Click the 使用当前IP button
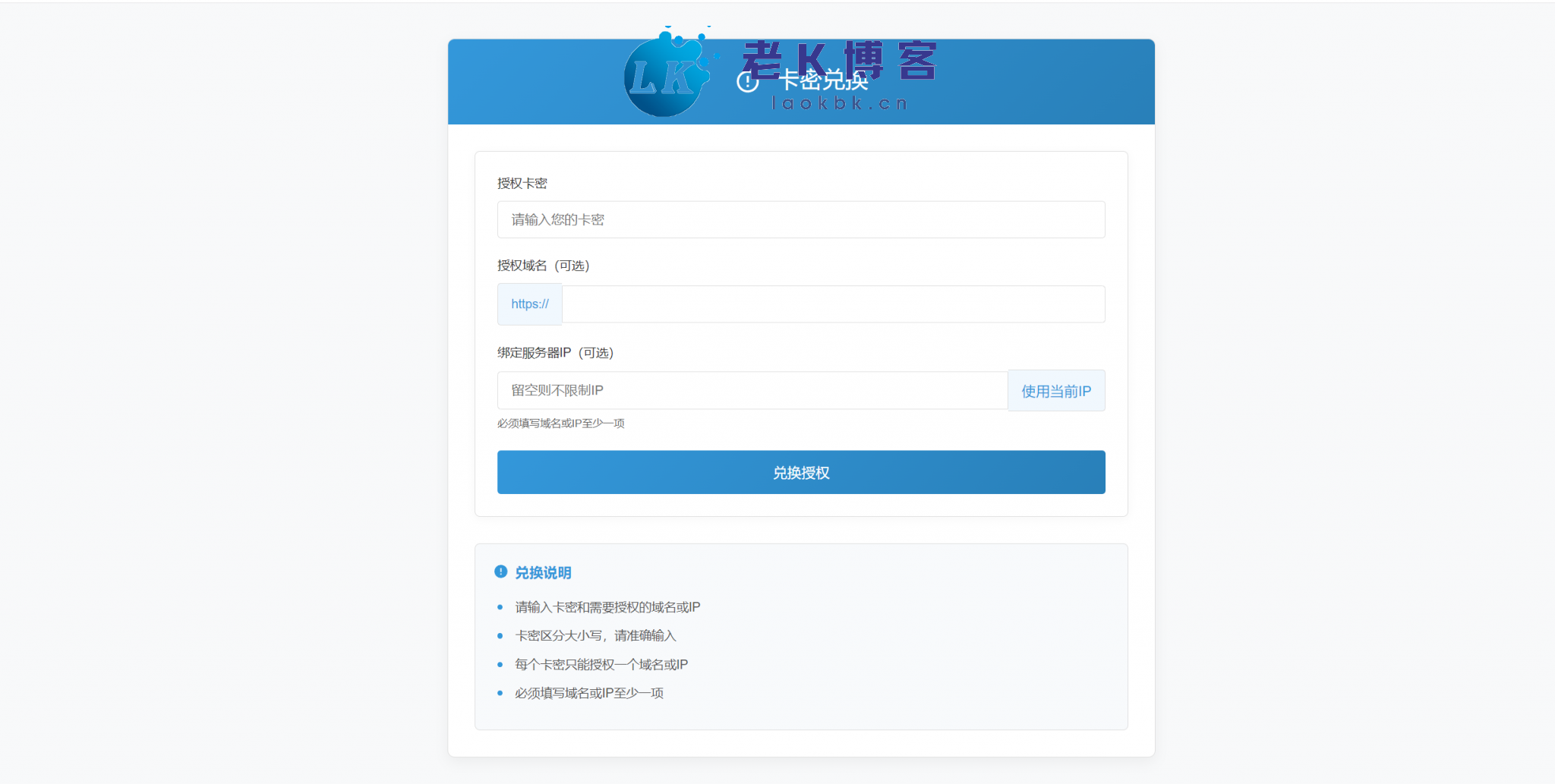 point(1056,391)
